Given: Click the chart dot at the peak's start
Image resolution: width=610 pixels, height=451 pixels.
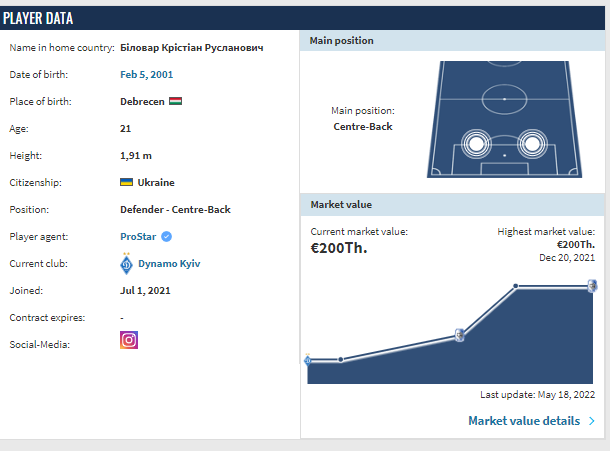Looking at the screenshot, I should tap(516, 287).
